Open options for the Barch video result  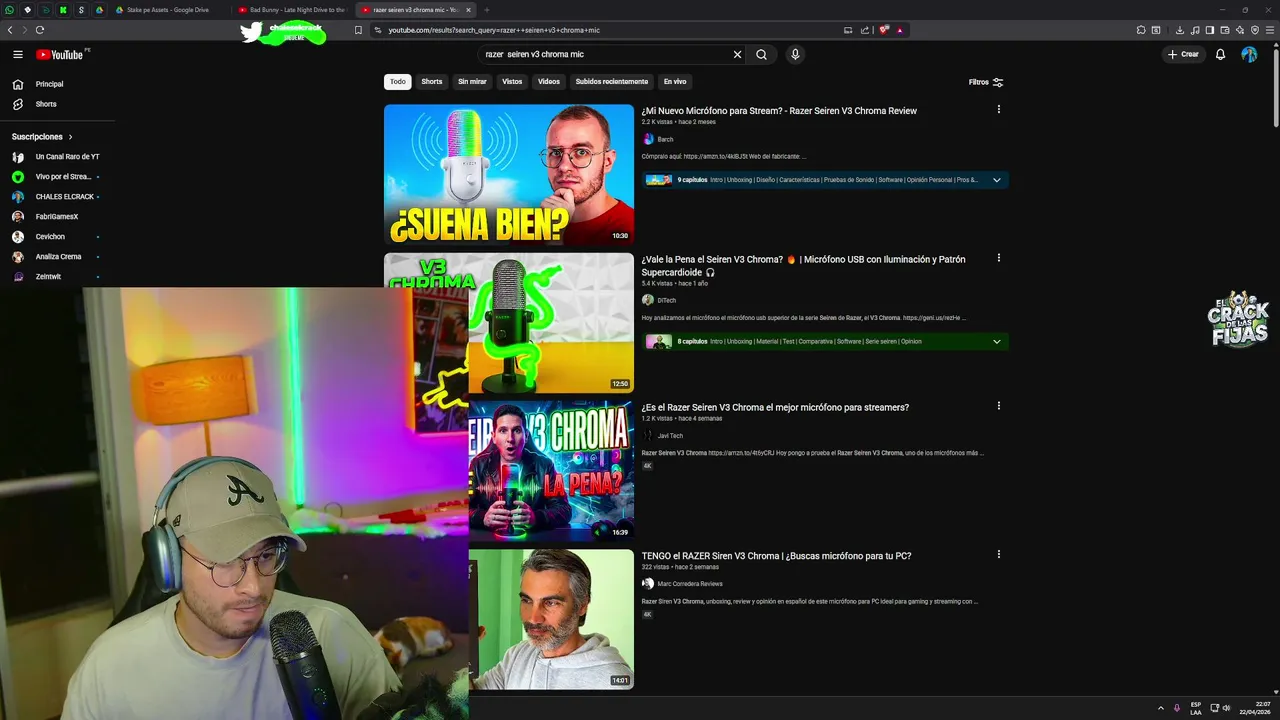click(x=998, y=110)
